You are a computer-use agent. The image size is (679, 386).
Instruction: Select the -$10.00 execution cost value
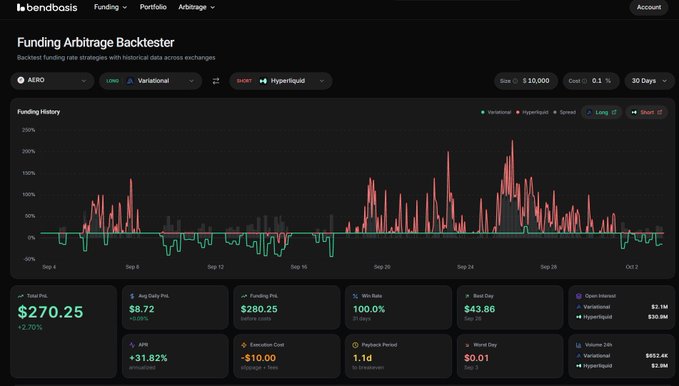click(x=258, y=358)
